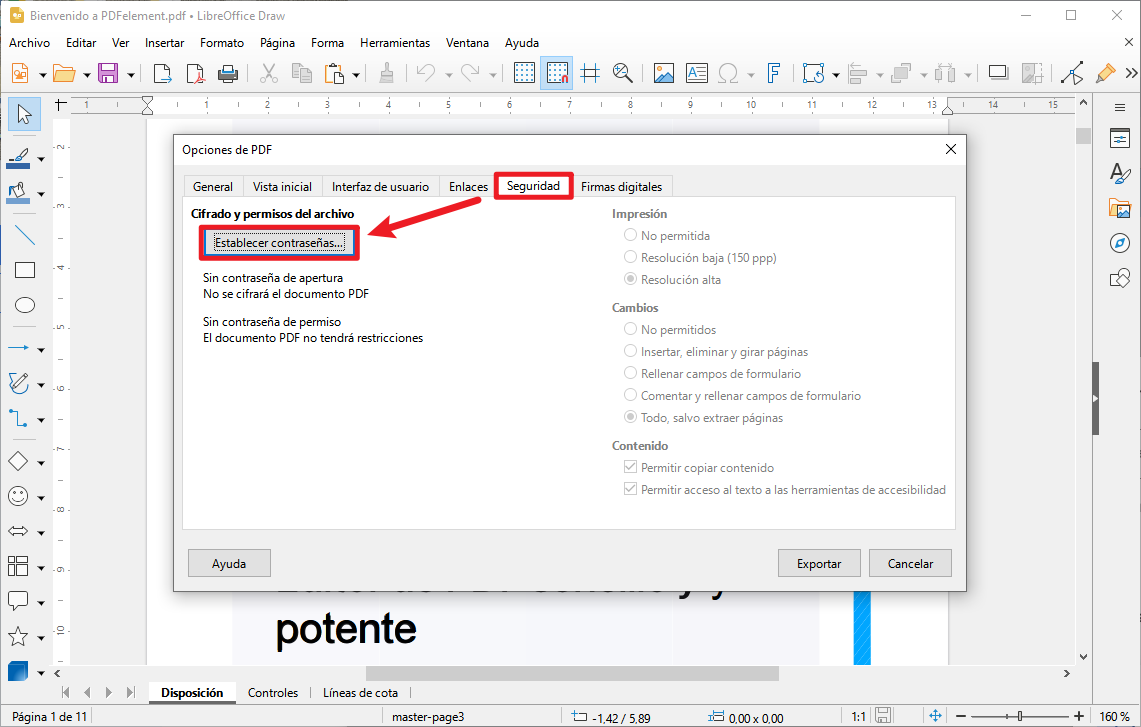1141x727 pixels.
Task: Open the Archivo menu
Action: 29,43
